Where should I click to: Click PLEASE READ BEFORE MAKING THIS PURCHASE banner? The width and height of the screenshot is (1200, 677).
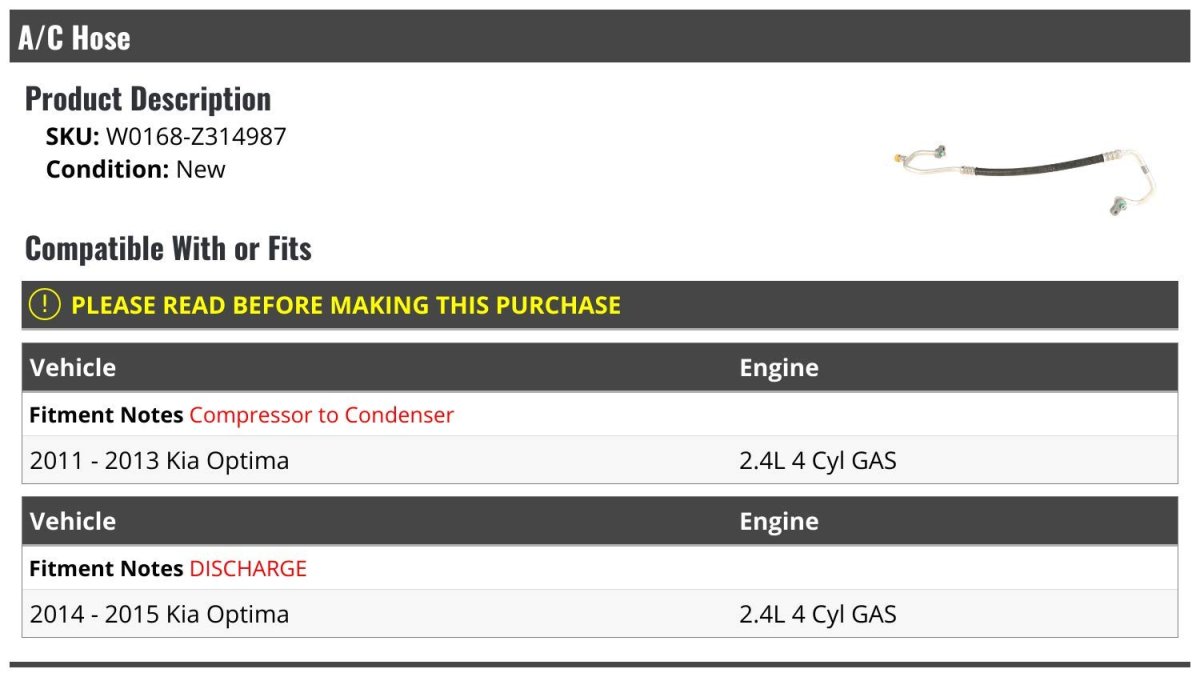click(600, 305)
